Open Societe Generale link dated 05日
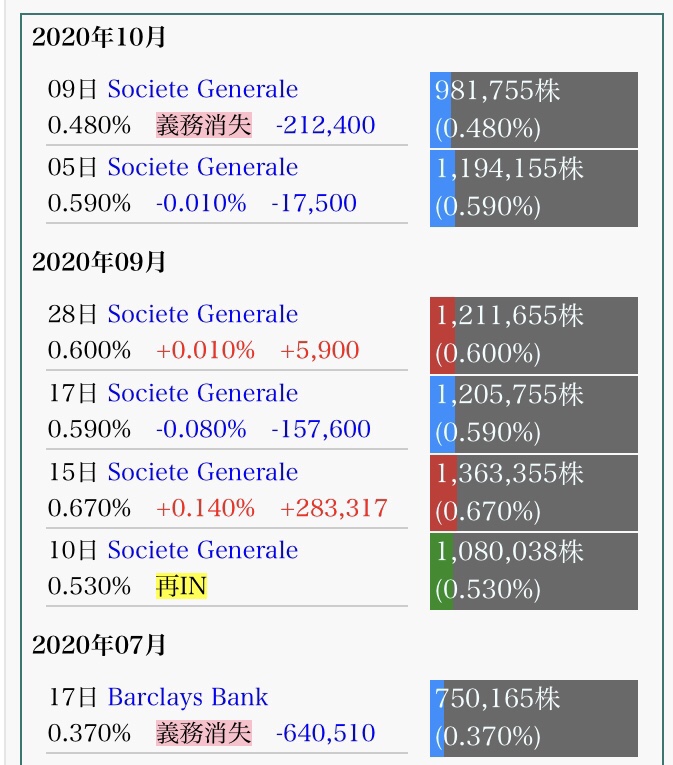 click(x=203, y=167)
